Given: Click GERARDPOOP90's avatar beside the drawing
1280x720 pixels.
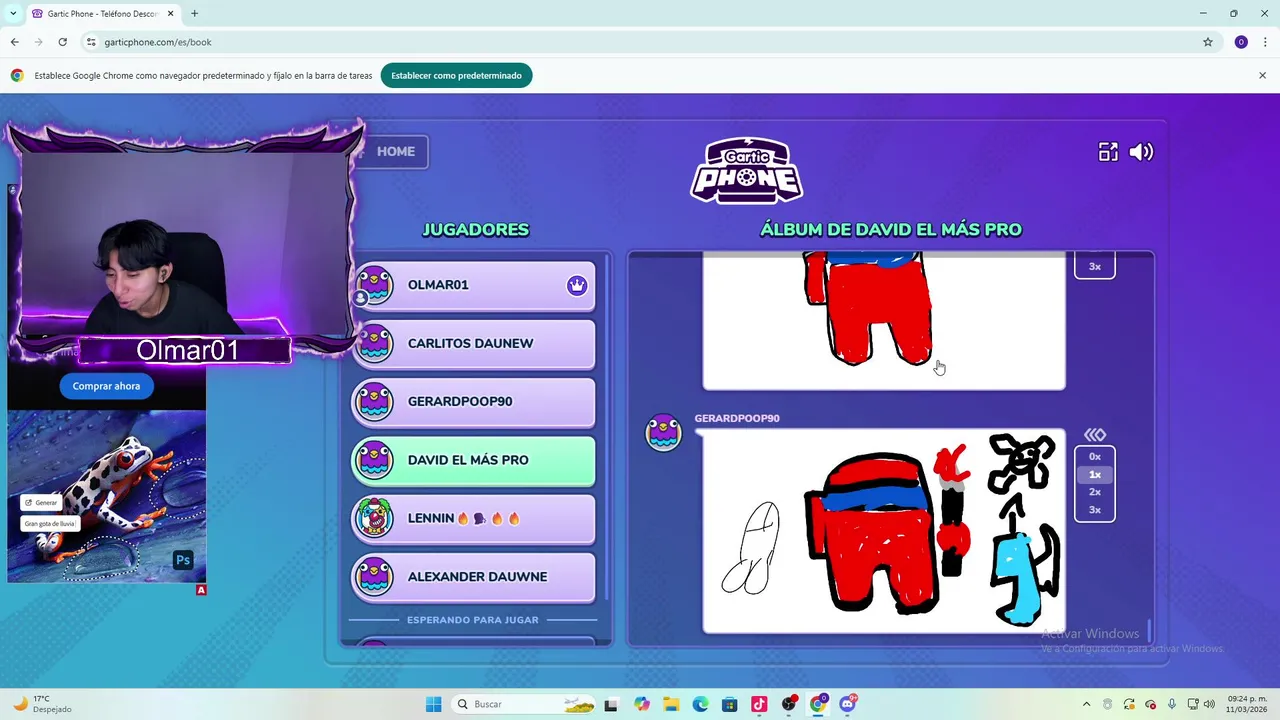Looking at the screenshot, I should tap(663, 432).
